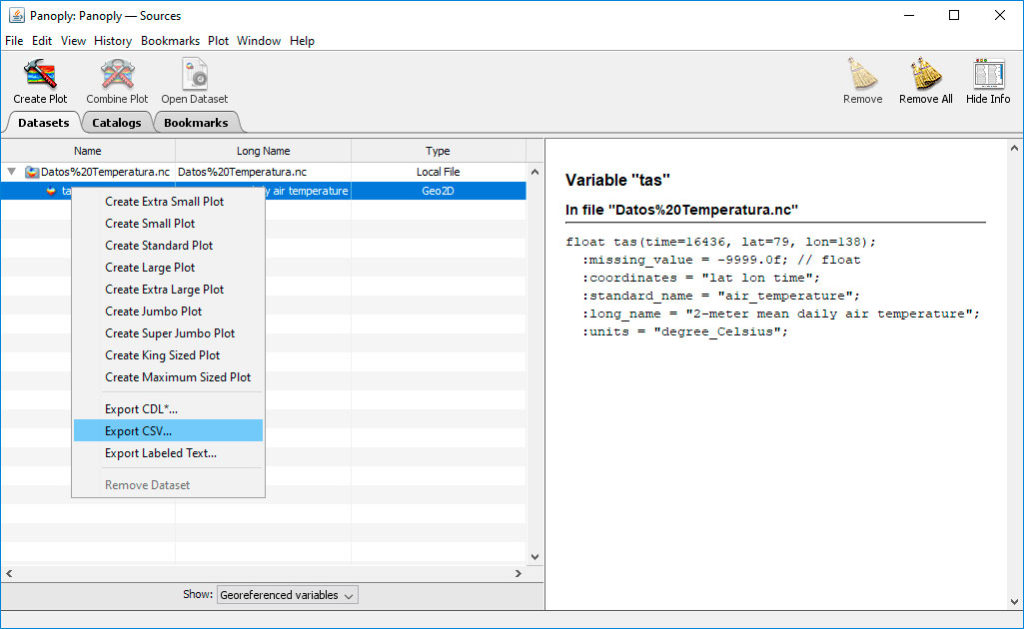1024x629 pixels.
Task: Click the missing_value attribute line
Action: [721, 260]
